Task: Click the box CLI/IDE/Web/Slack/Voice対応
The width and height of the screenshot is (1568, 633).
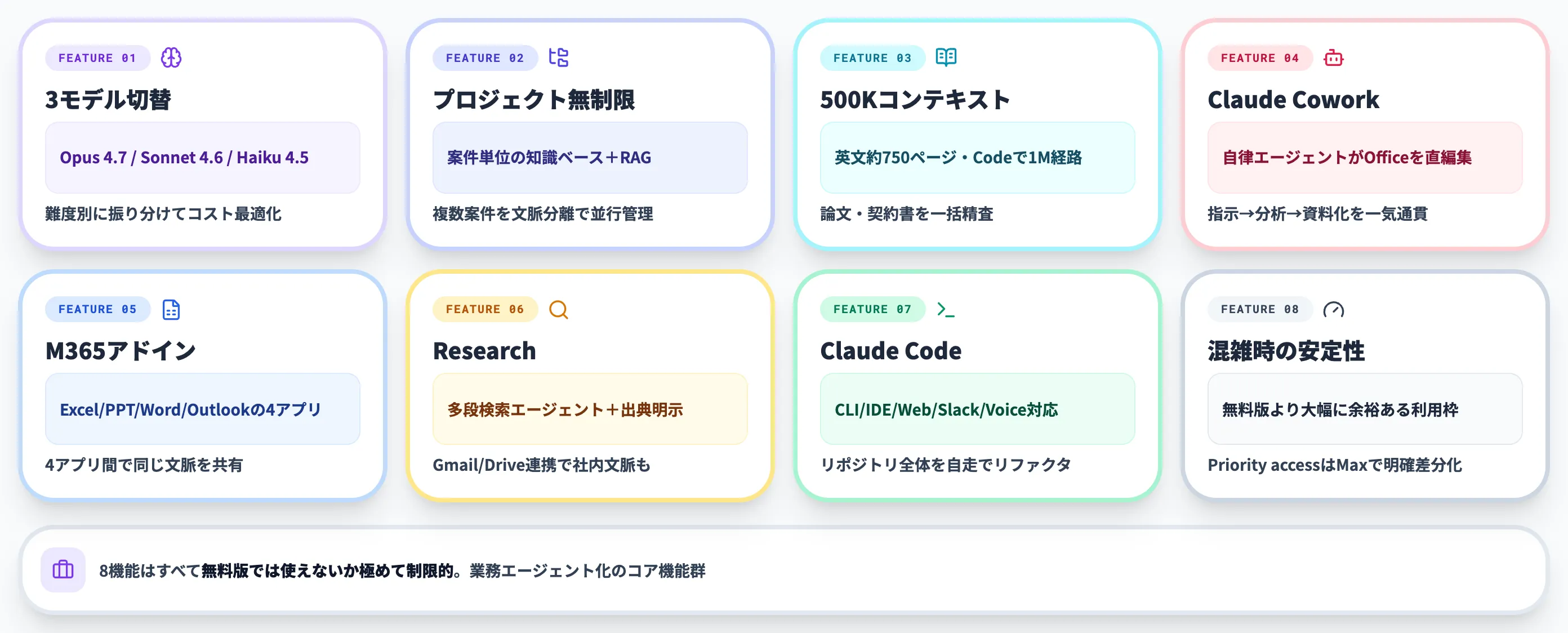Action: click(978, 409)
